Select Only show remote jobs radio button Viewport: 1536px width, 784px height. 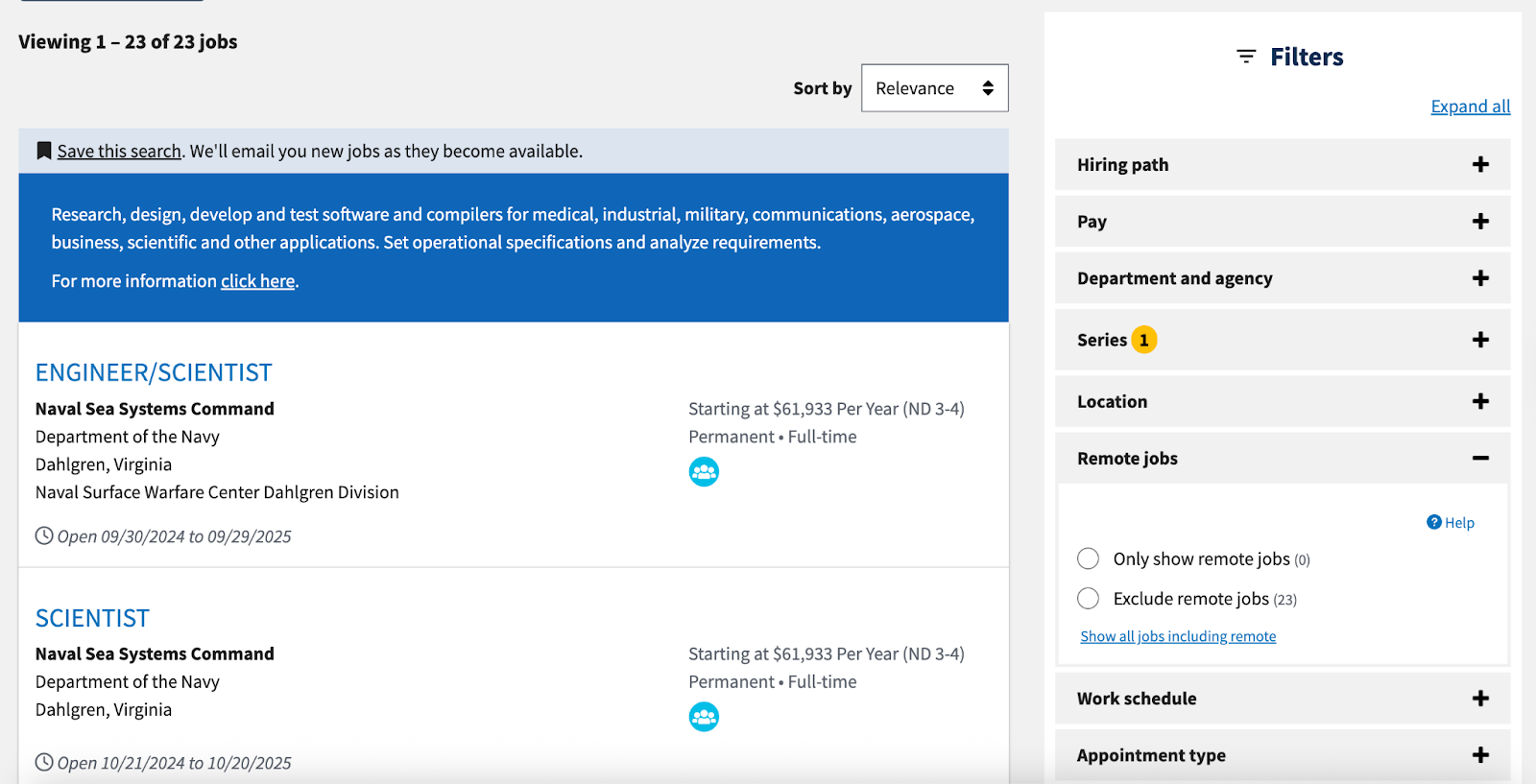coord(1088,558)
